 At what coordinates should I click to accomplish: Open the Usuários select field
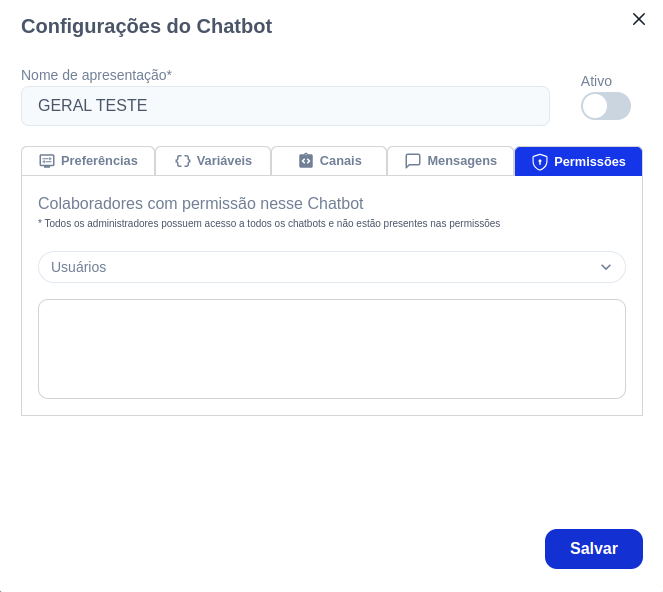point(332,267)
